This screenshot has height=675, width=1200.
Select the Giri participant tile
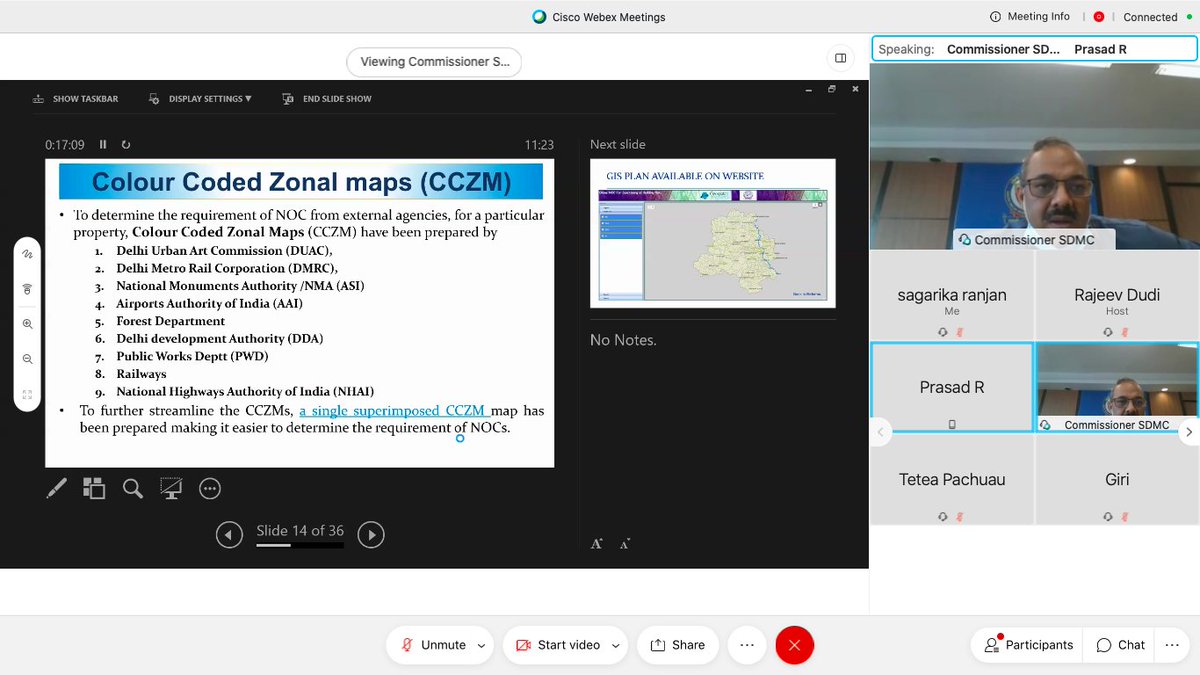tap(1117, 480)
